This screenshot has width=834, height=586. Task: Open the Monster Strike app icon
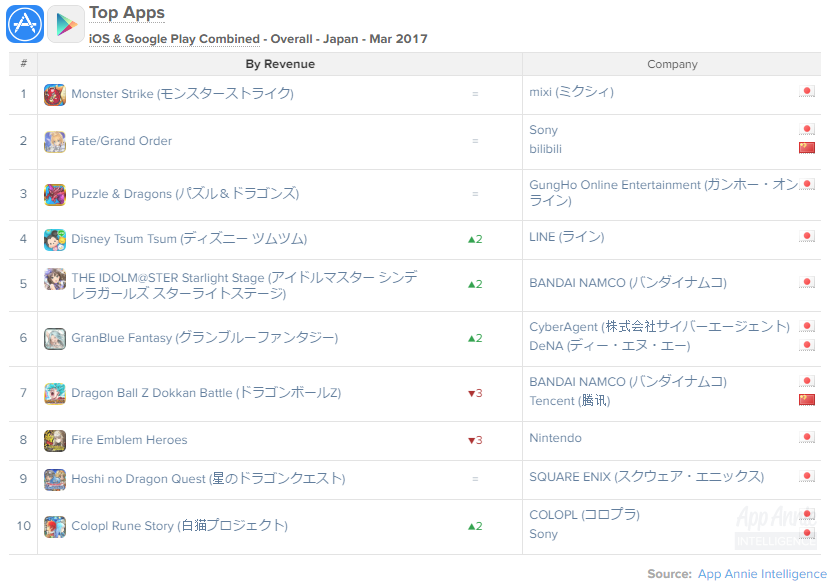click(55, 95)
